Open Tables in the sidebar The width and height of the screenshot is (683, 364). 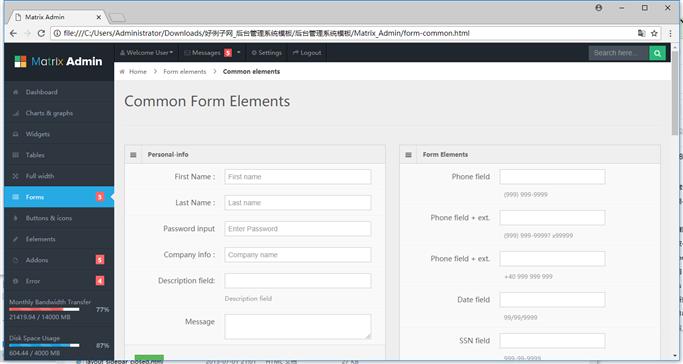(59, 155)
